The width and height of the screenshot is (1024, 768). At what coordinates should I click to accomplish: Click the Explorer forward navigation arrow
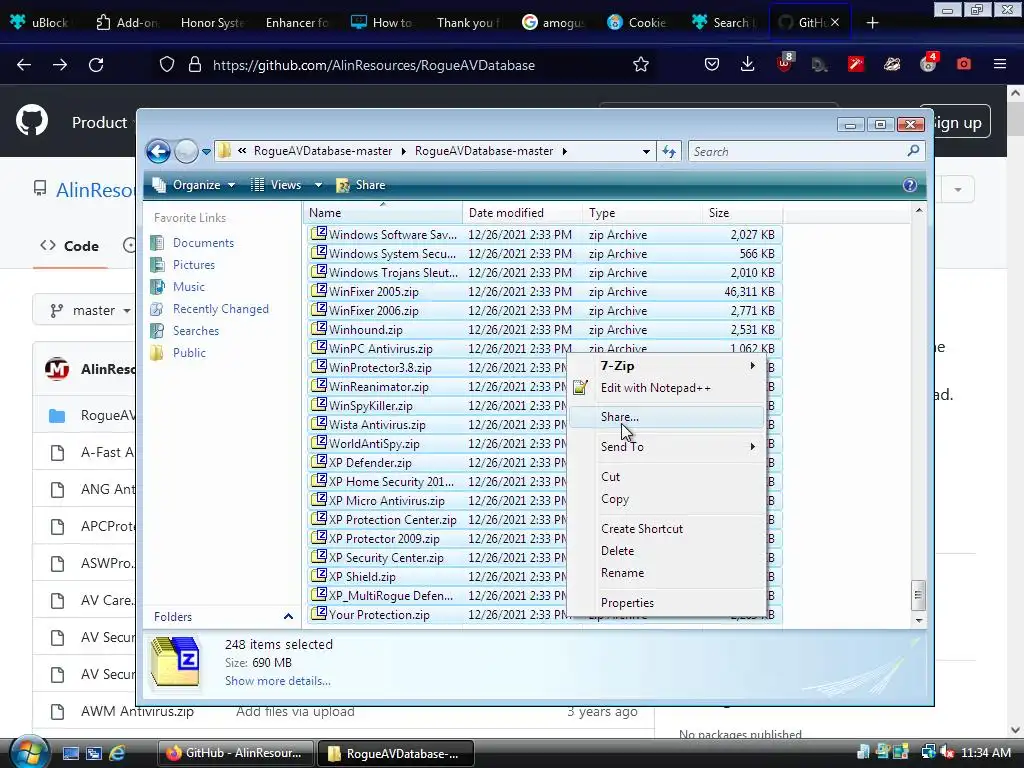(186, 152)
